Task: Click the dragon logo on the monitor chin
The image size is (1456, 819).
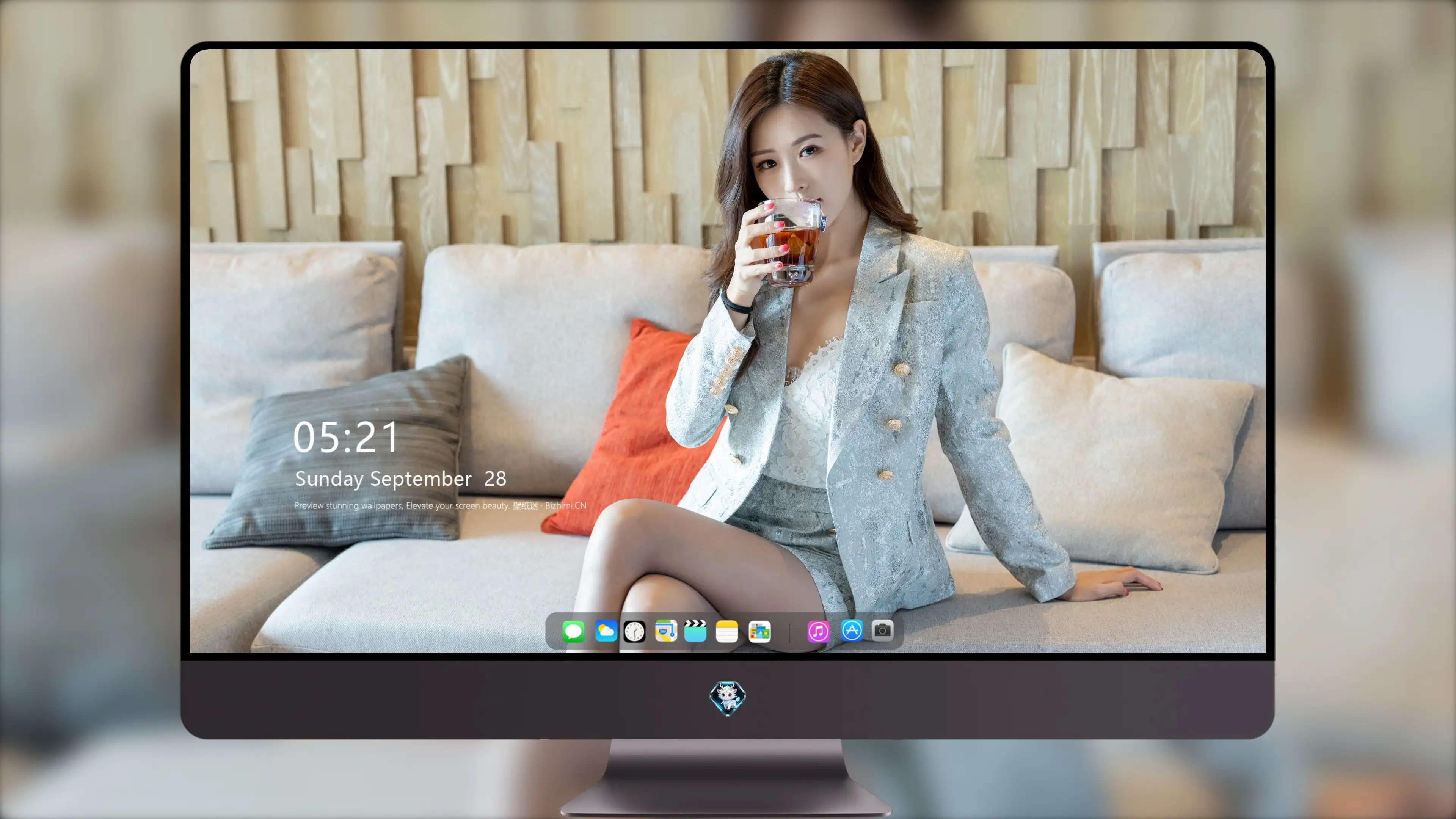Action: pyautogui.click(x=728, y=698)
